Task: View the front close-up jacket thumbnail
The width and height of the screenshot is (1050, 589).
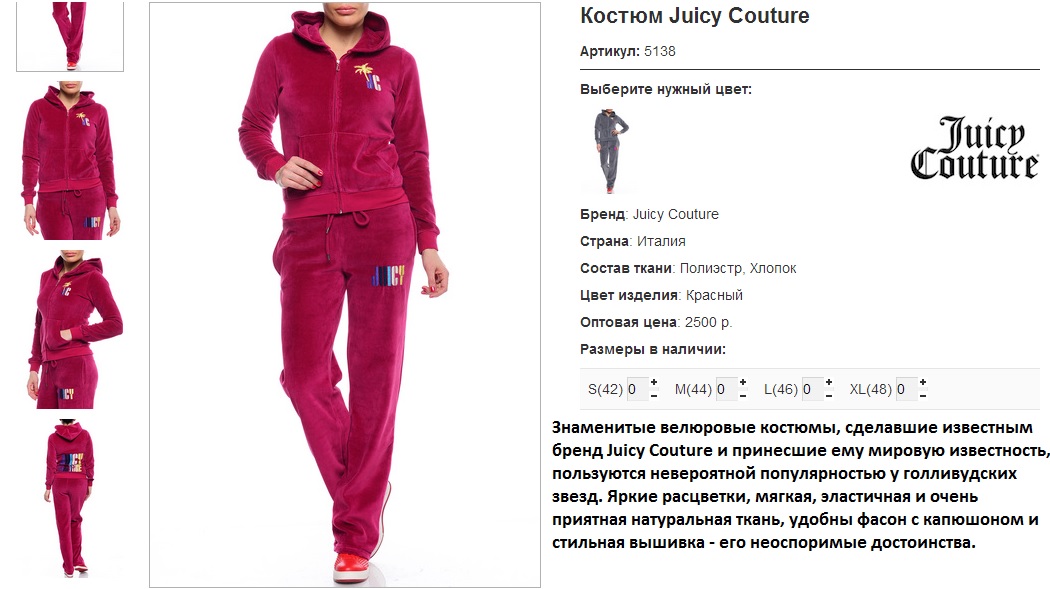Action: 70,161
